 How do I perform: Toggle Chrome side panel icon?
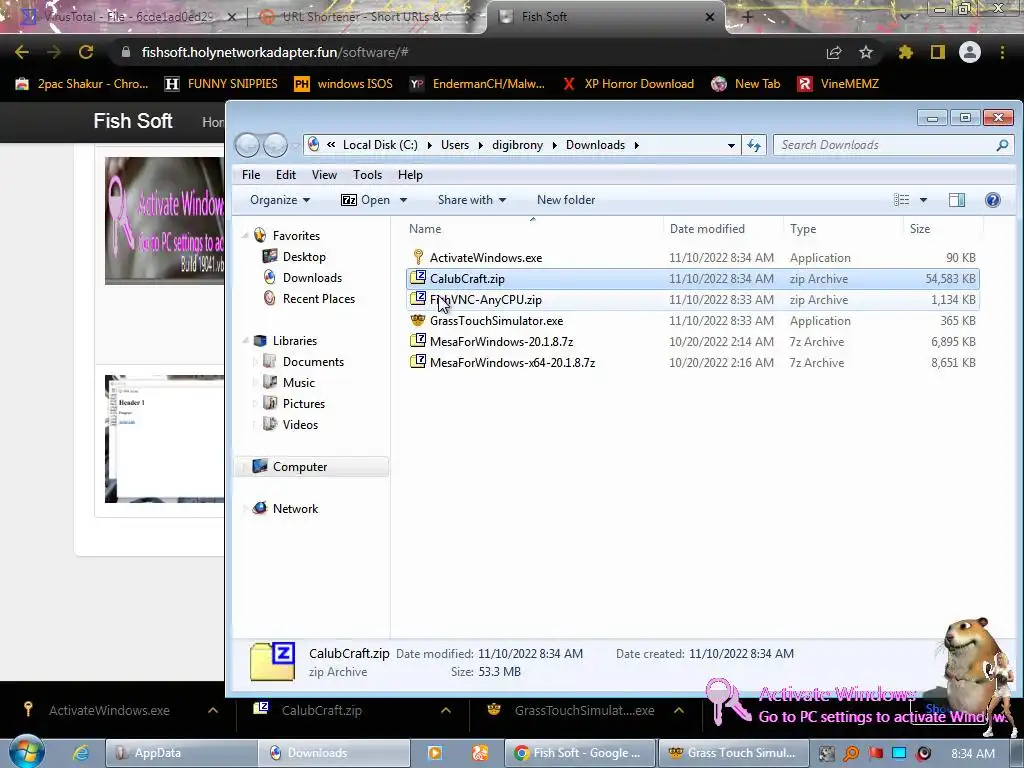coord(938,52)
